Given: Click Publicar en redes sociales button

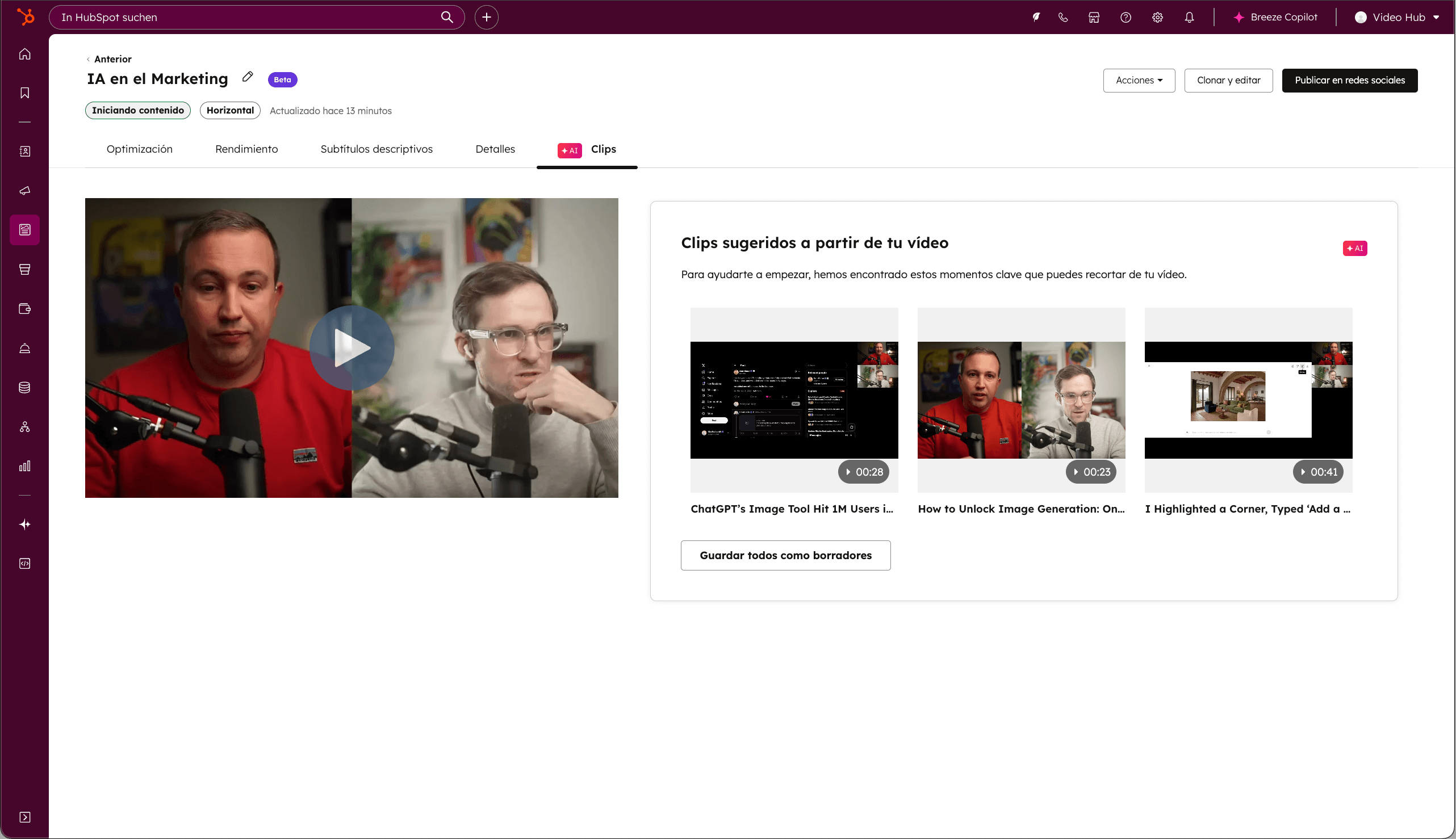Looking at the screenshot, I should pyautogui.click(x=1349, y=80).
